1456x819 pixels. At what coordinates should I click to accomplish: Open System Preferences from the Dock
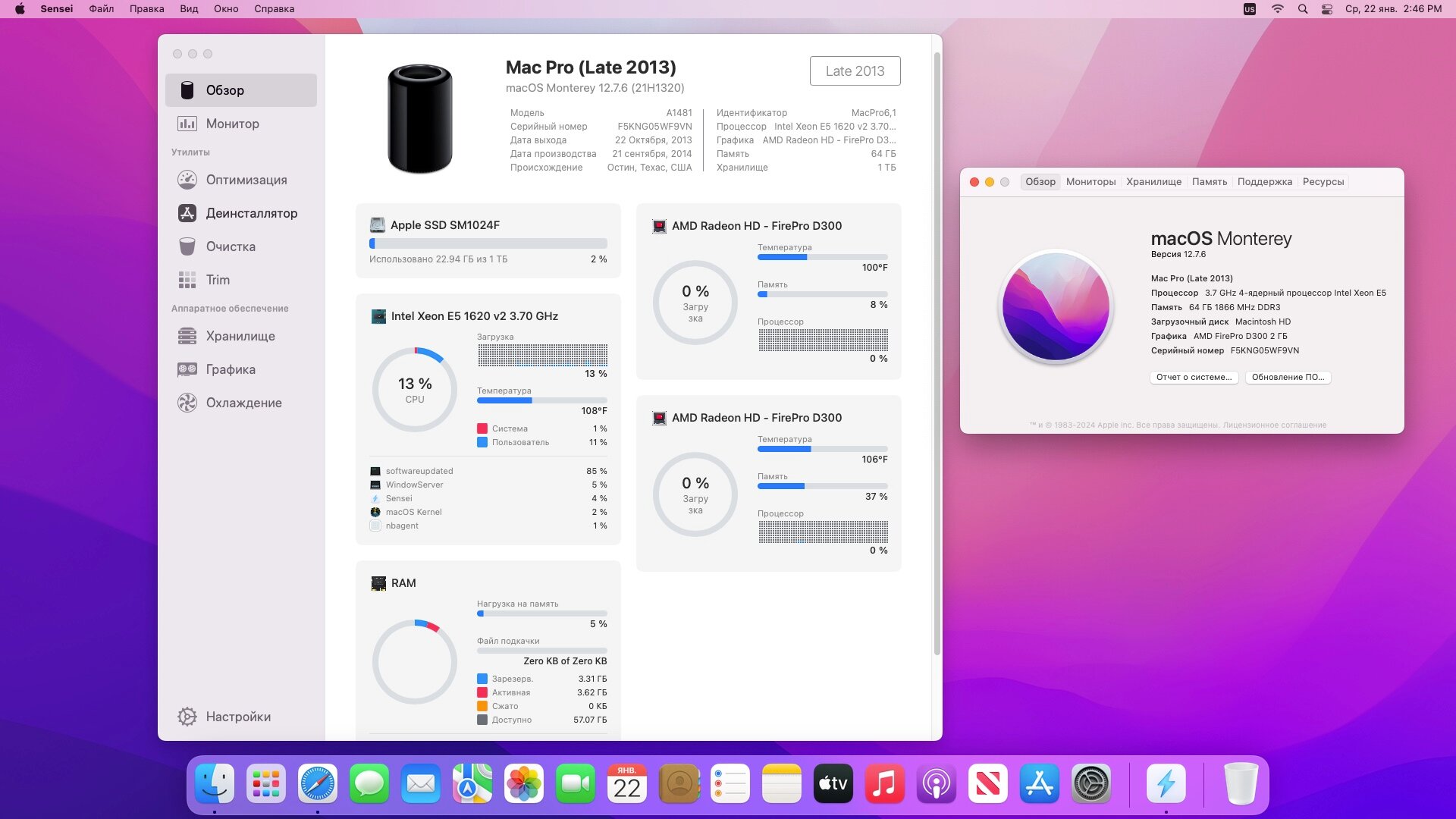1091,783
